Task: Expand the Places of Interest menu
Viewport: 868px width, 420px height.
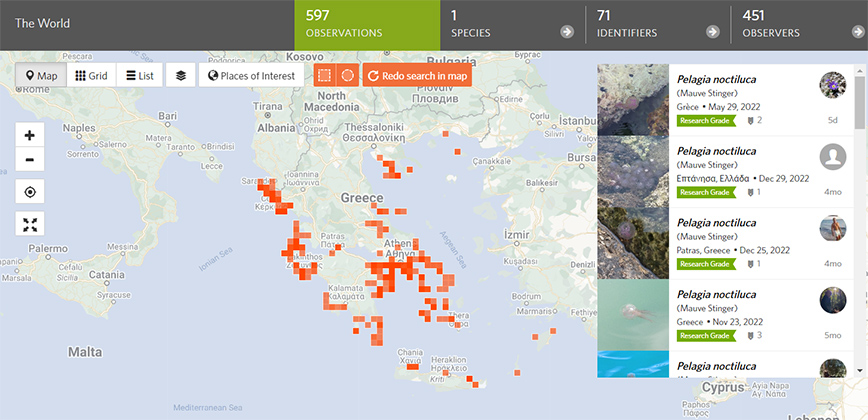Action: pos(251,76)
